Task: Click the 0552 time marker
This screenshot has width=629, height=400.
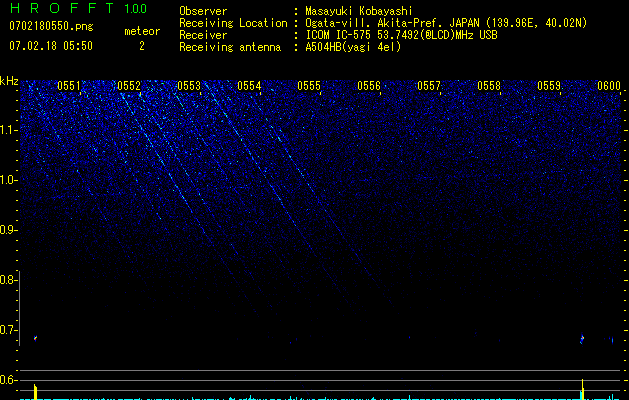Action: (129, 86)
